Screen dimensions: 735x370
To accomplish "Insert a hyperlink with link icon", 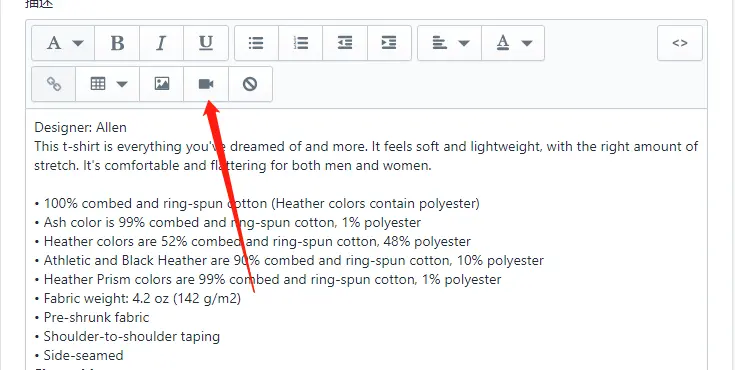I will click(x=53, y=84).
